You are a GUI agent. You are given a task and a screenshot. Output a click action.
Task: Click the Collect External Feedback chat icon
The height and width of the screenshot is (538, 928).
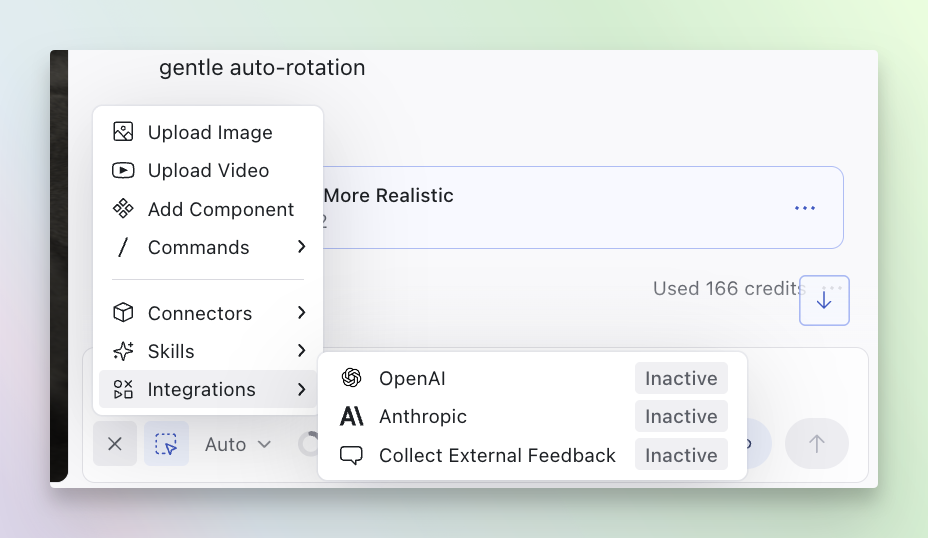(351, 455)
